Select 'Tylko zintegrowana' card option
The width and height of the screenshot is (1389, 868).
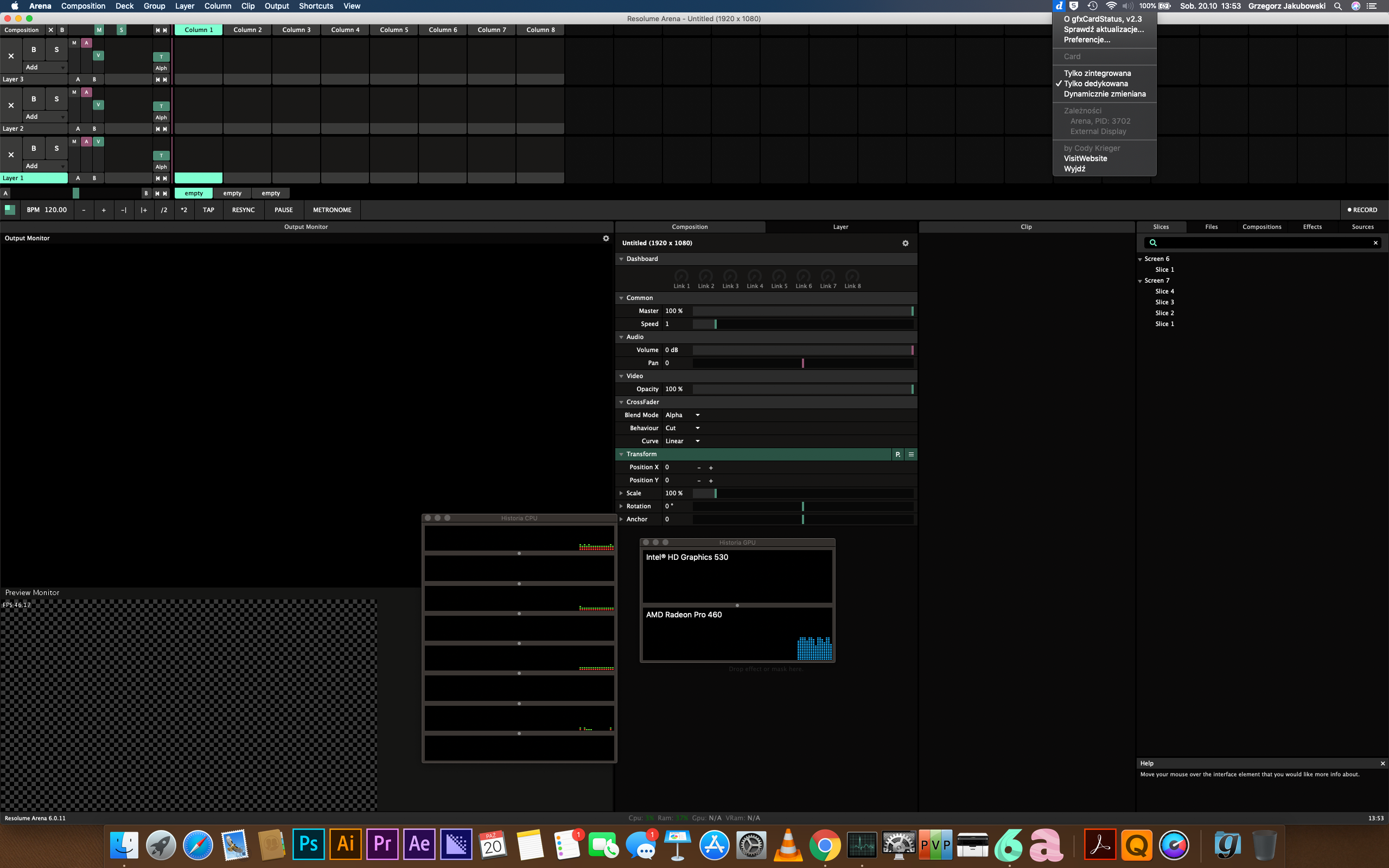(x=1097, y=73)
